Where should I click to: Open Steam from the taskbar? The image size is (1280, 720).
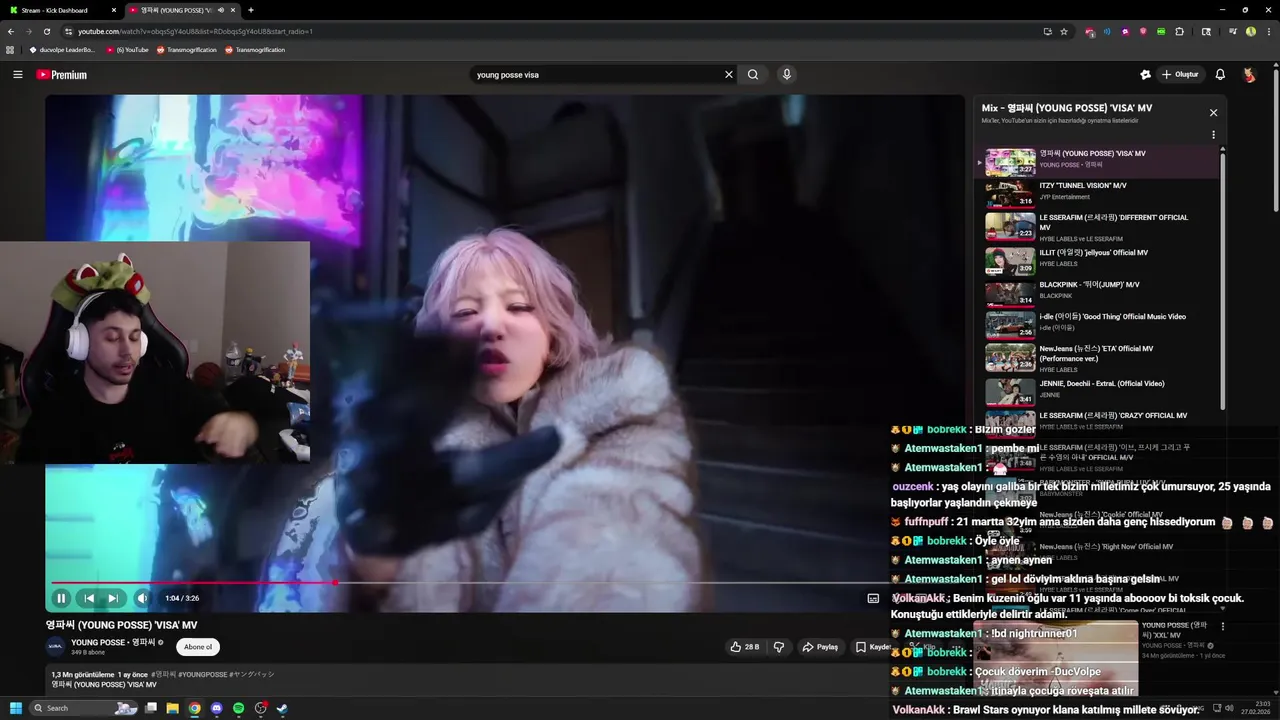(x=283, y=708)
